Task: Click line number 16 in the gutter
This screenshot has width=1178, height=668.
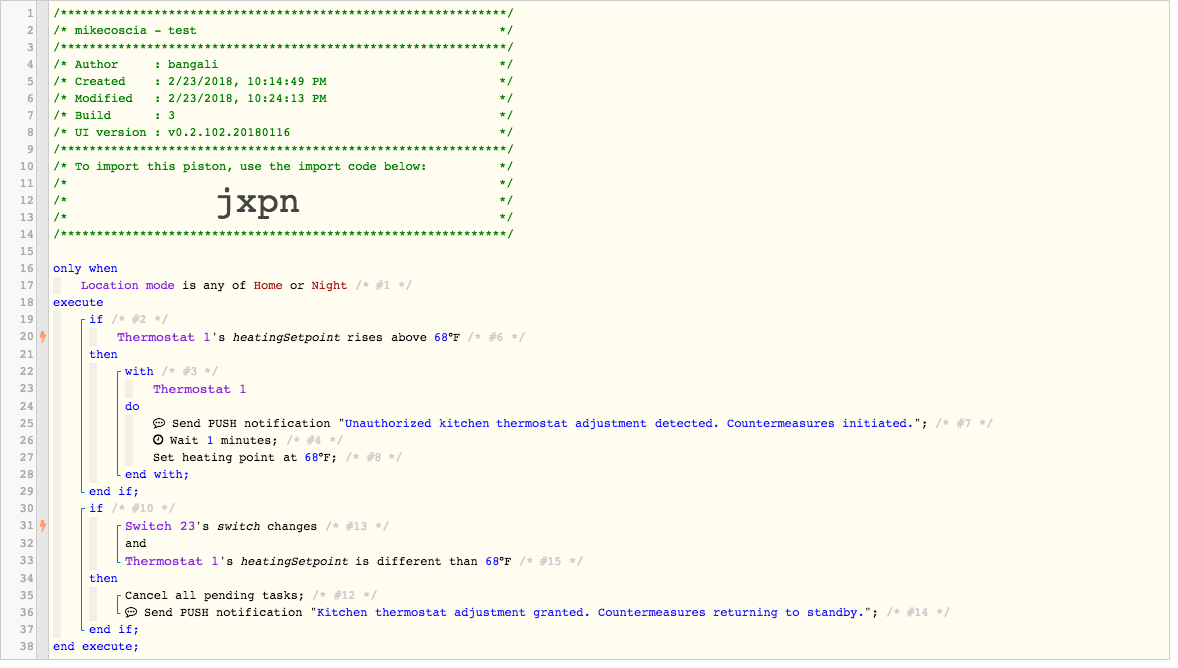Action: coord(27,268)
